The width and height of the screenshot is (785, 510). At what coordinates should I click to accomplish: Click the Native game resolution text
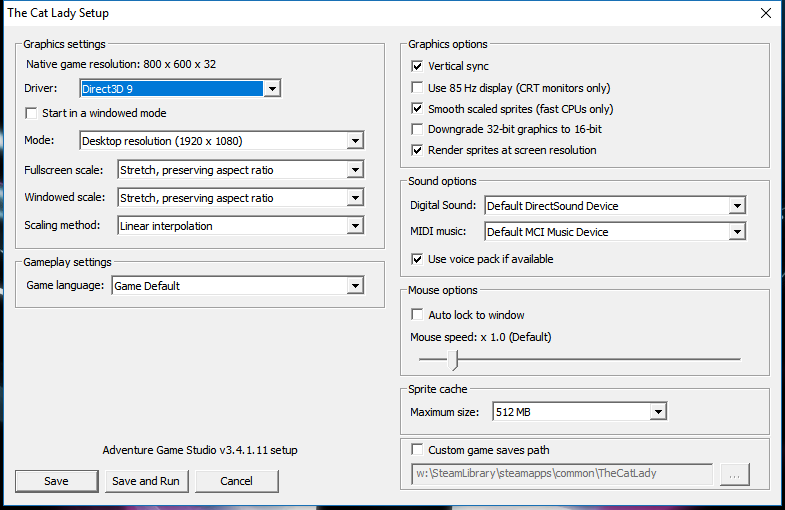tap(121, 64)
